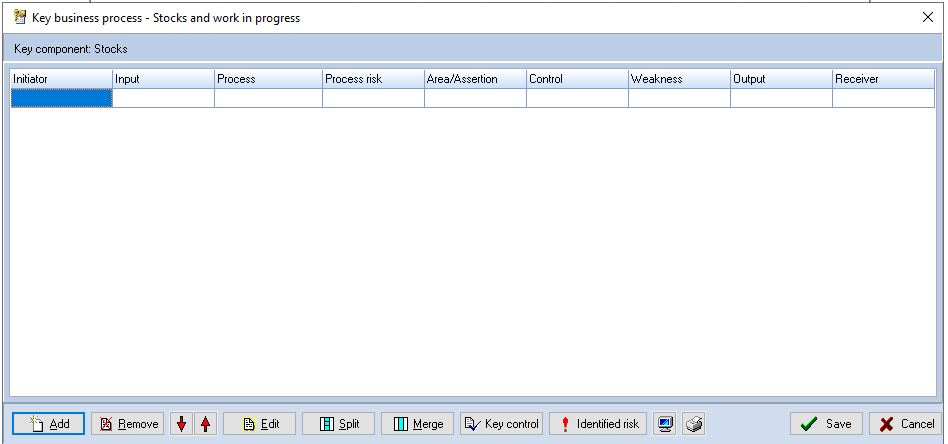Click the empty Output cell
This screenshot has width=948, height=444.
point(781,98)
